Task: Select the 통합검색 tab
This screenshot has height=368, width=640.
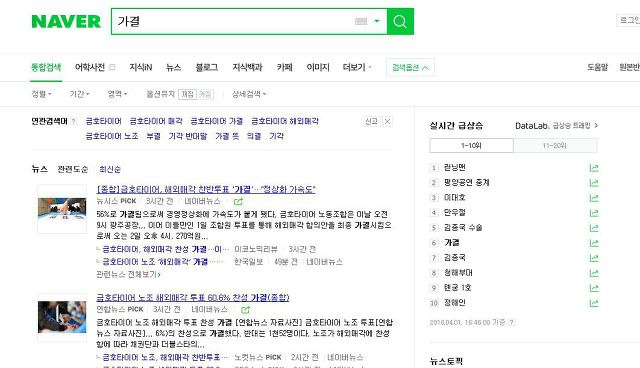Action: click(x=46, y=67)
